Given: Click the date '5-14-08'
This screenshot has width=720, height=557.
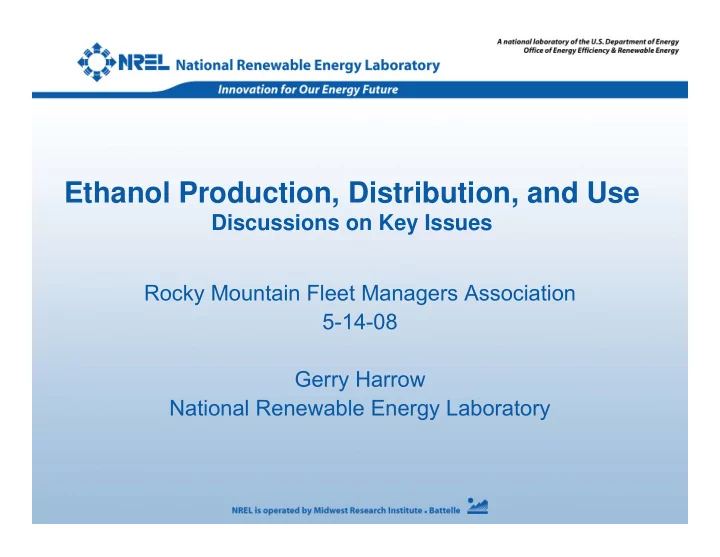Looking at the screenshot, I should click(360, 322).
